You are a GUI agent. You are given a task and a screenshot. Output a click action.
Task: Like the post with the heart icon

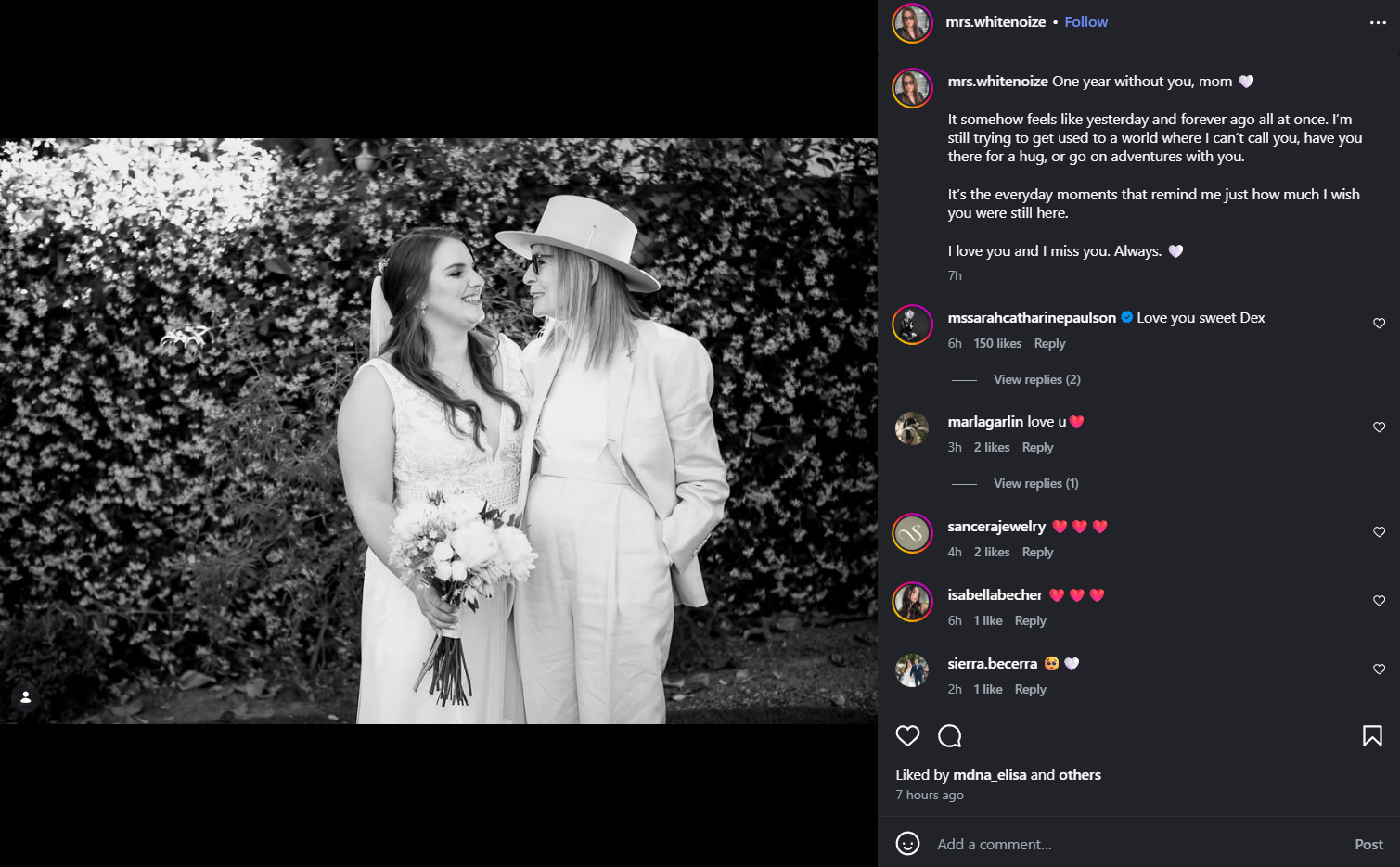point(907,736)
